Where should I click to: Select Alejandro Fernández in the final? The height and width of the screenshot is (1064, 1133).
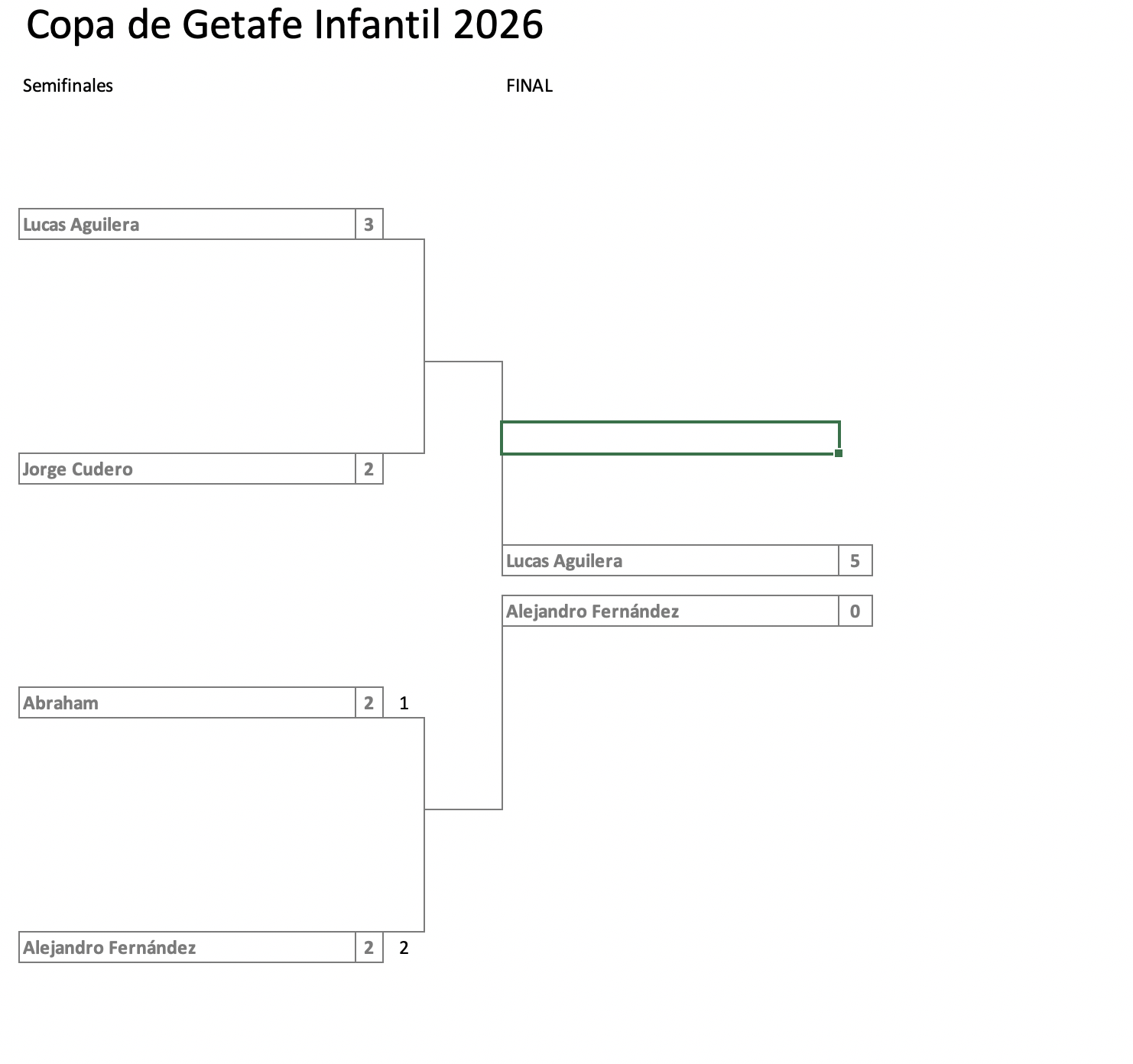(x=670, y=611)
